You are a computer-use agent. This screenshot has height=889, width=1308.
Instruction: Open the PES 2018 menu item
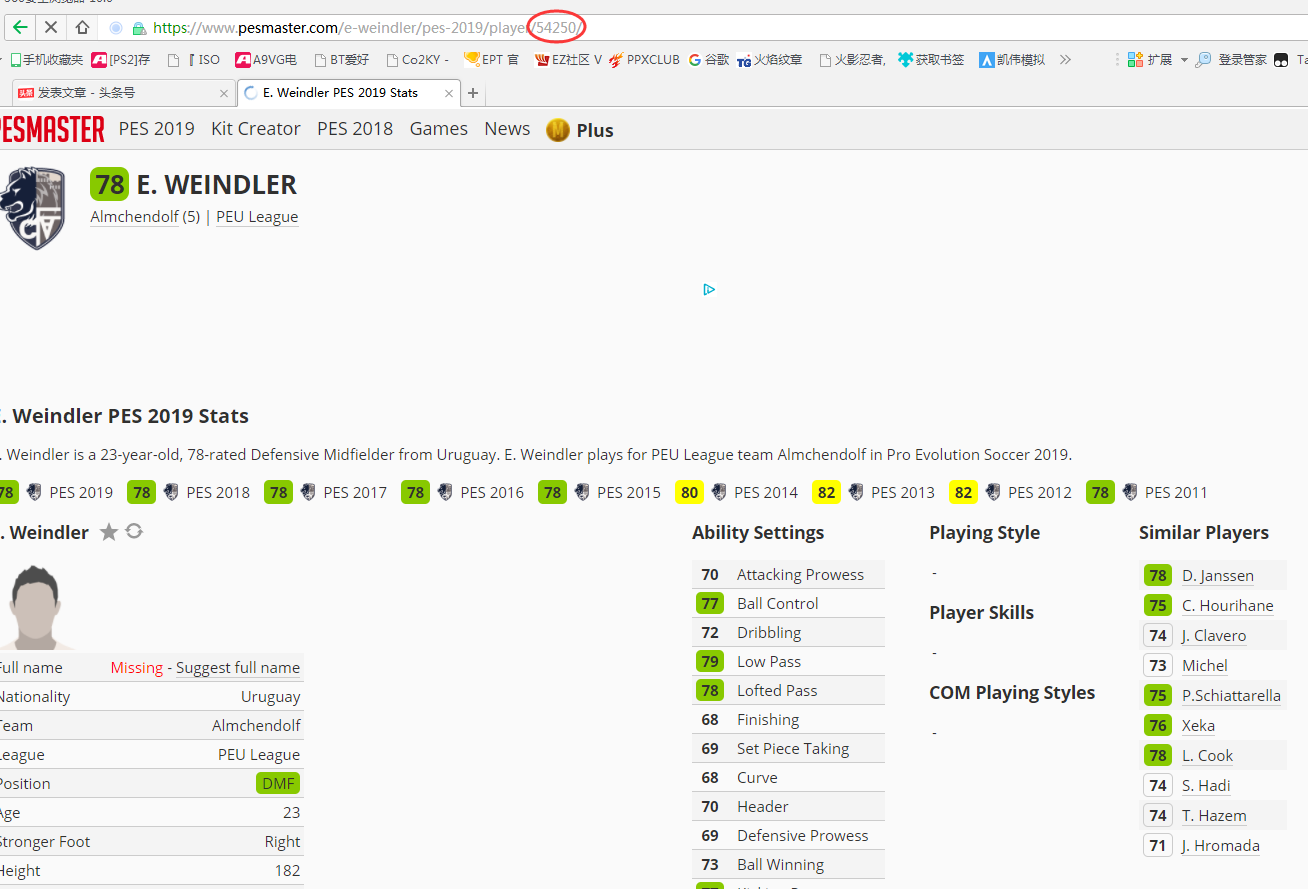pyautogui.click(x=355, y=129)
